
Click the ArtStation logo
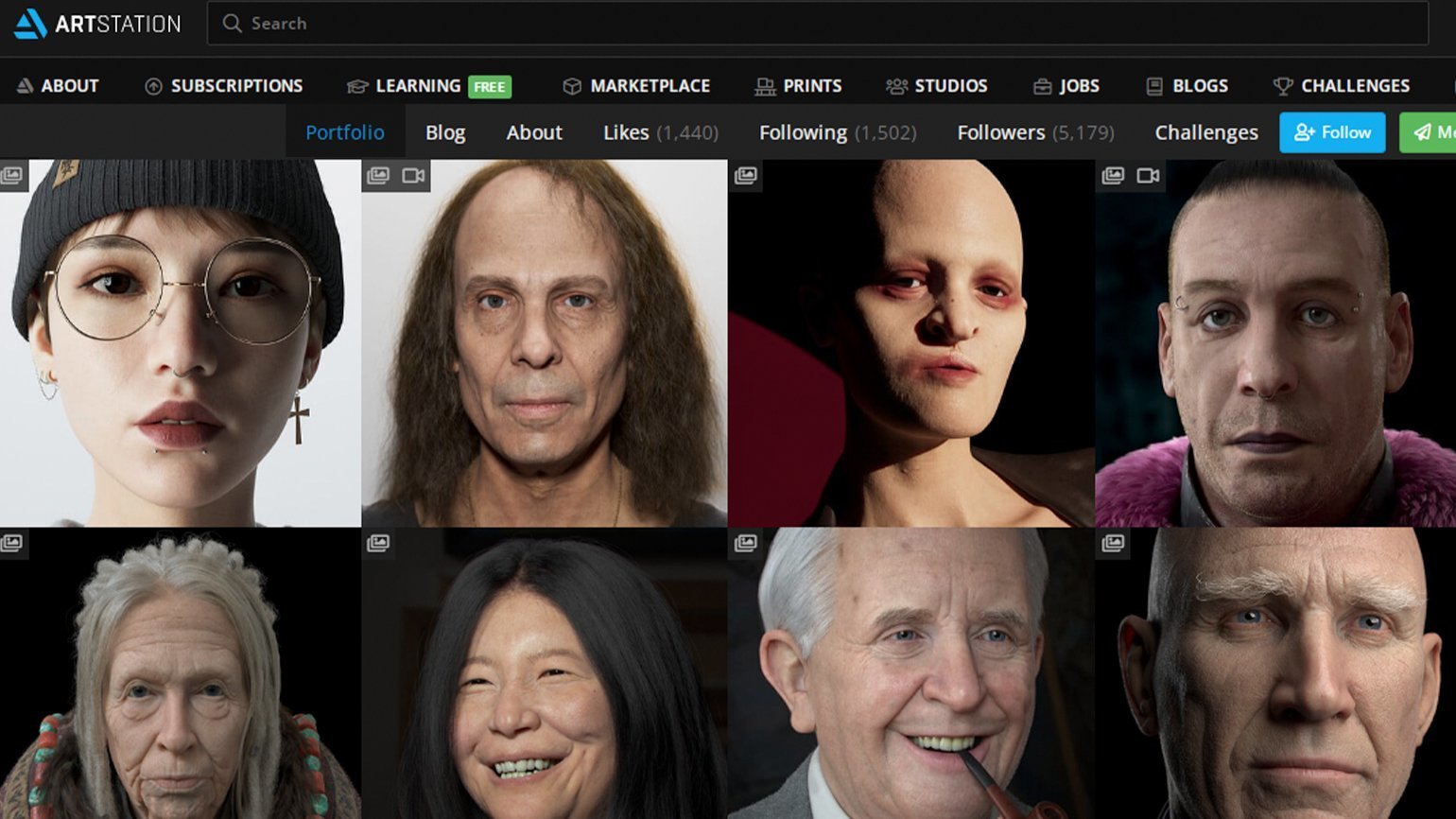[x=96, y=24]
